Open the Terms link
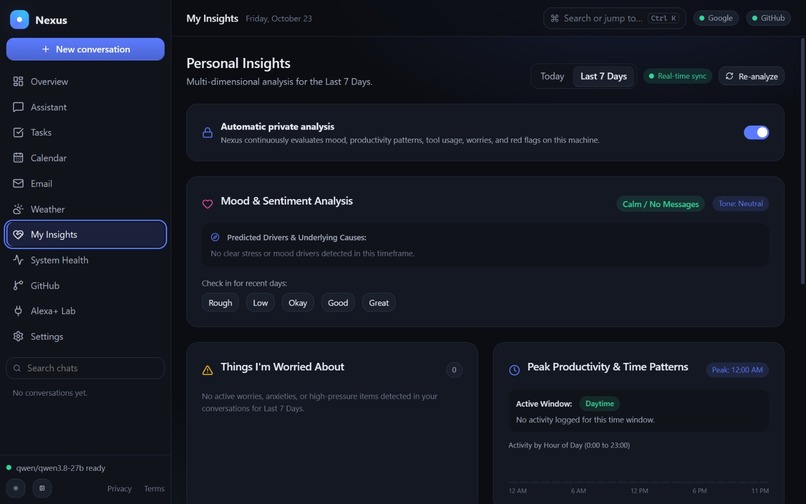 point(154,489)
